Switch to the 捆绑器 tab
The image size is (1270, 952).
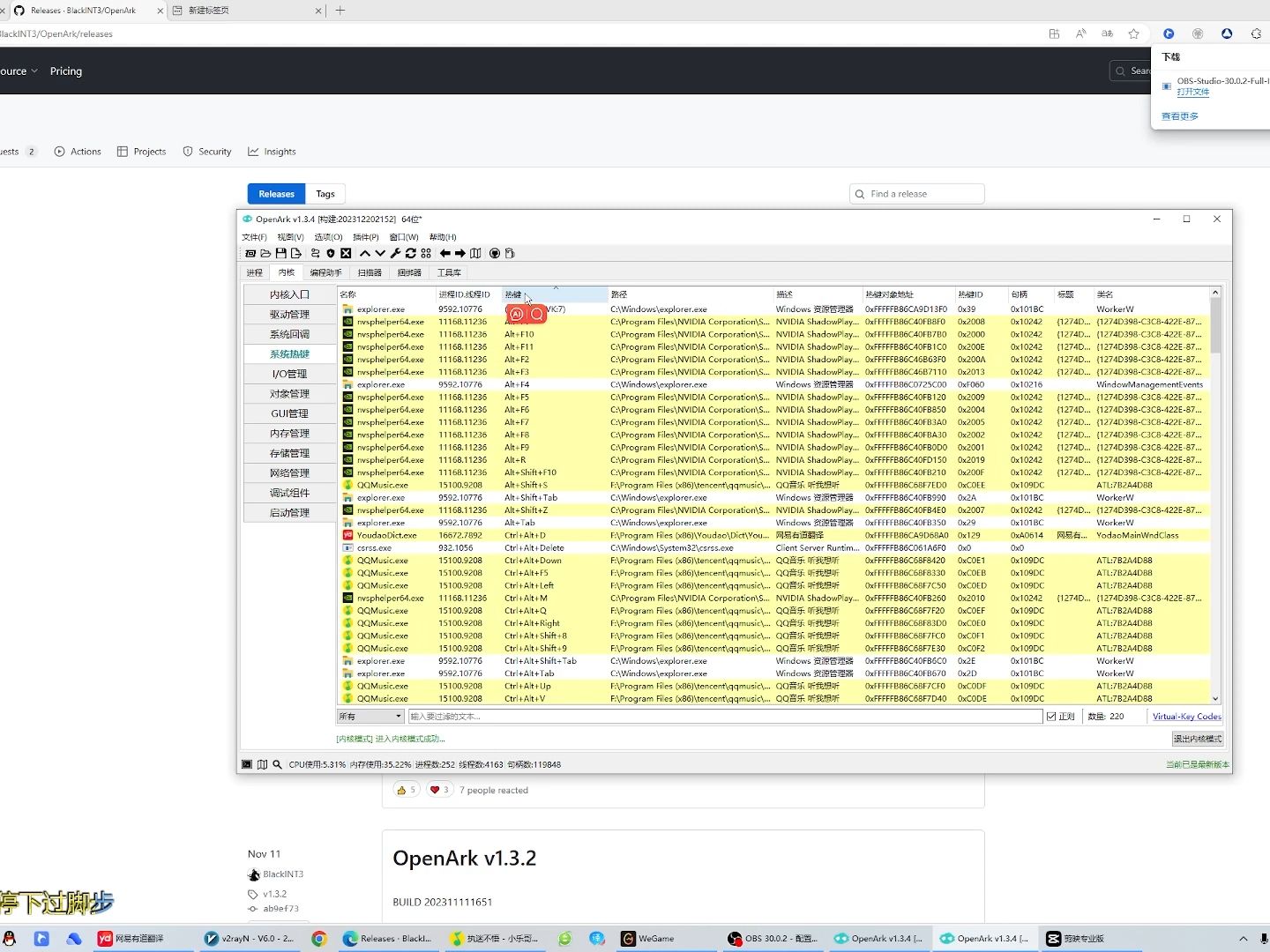pyautogui.click(x=409, y=272)
